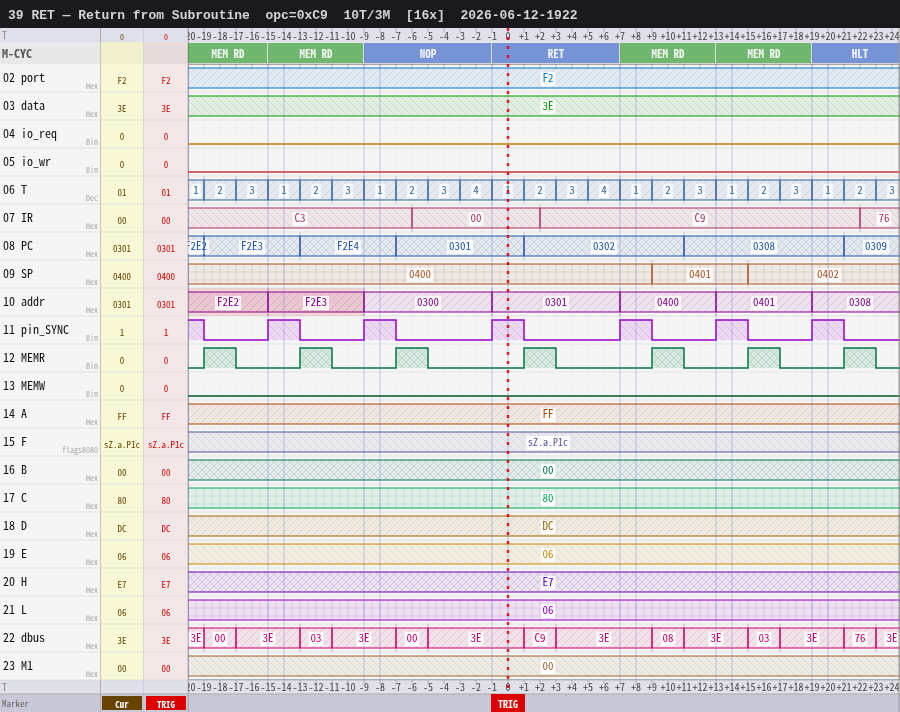
Task: Click the 0302 segment on PC waveform
Action: click(x=604, y=246)
